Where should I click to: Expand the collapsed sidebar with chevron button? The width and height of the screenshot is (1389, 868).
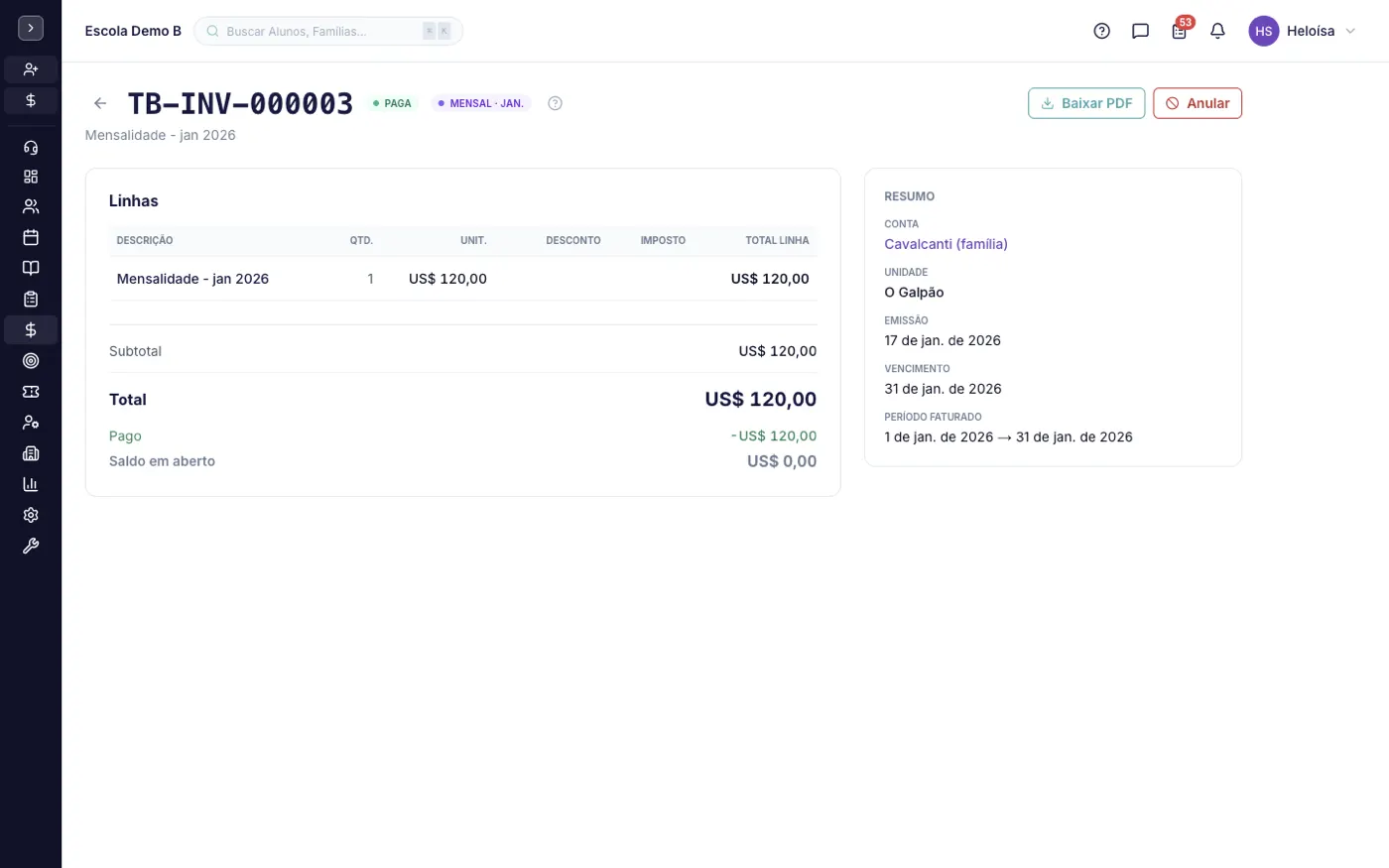[31, 29]
